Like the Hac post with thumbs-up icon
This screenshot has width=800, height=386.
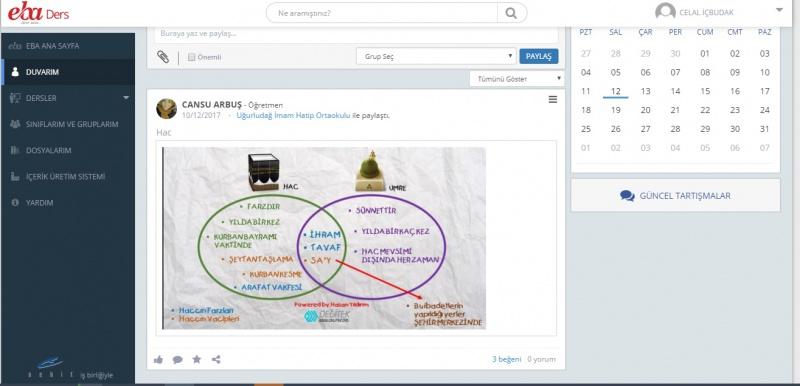pos(158,359)
